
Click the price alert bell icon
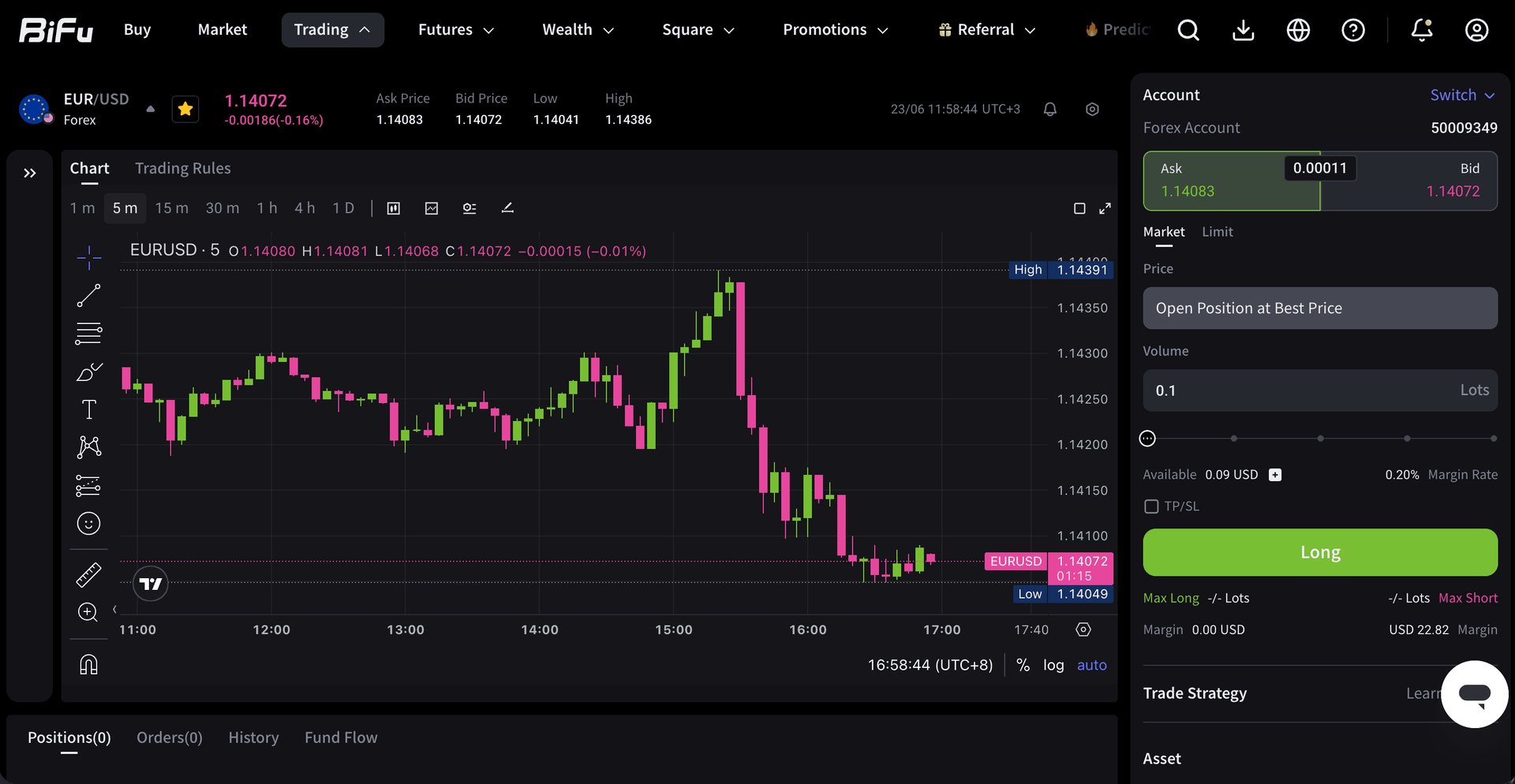(1049, 110)
